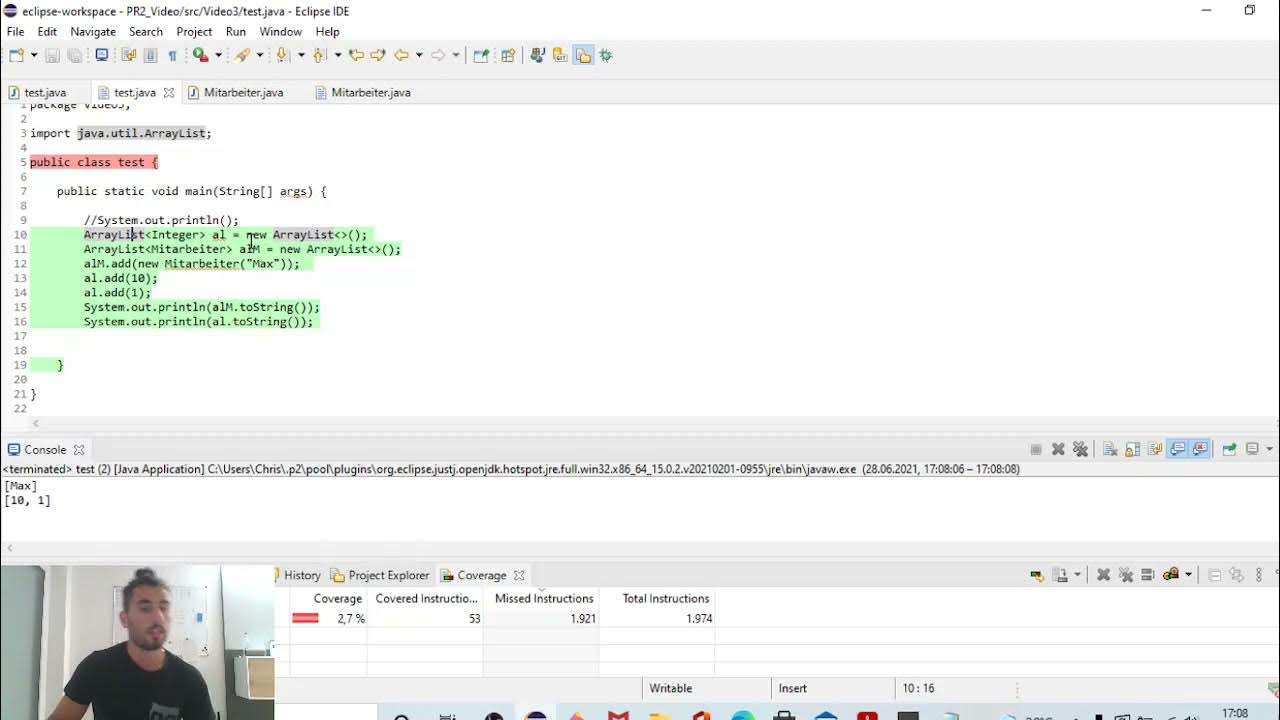The height and width of the screenshot is (720, 1280).
Task: Click the Save All toolbar icon
Action: point(74,56)
